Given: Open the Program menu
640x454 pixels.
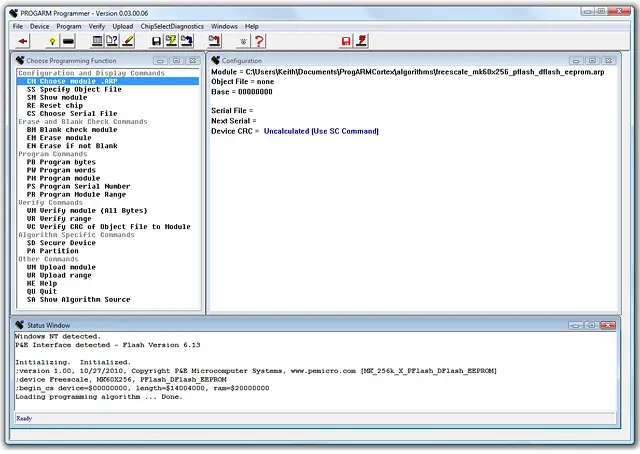Looking at the screenshot, I should click(69, 26).
